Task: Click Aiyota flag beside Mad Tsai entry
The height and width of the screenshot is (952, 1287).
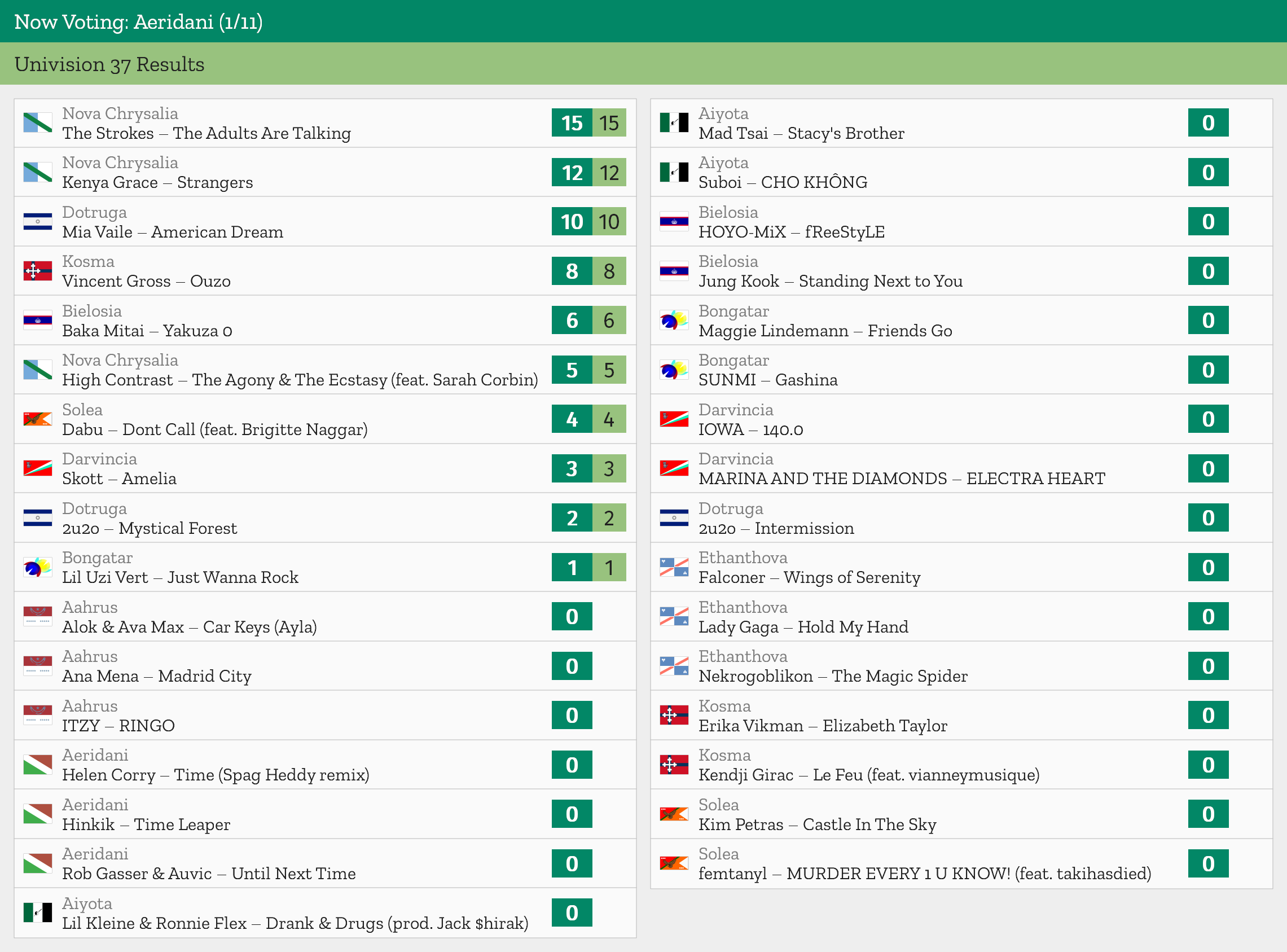Action: [x=674, y=123]
